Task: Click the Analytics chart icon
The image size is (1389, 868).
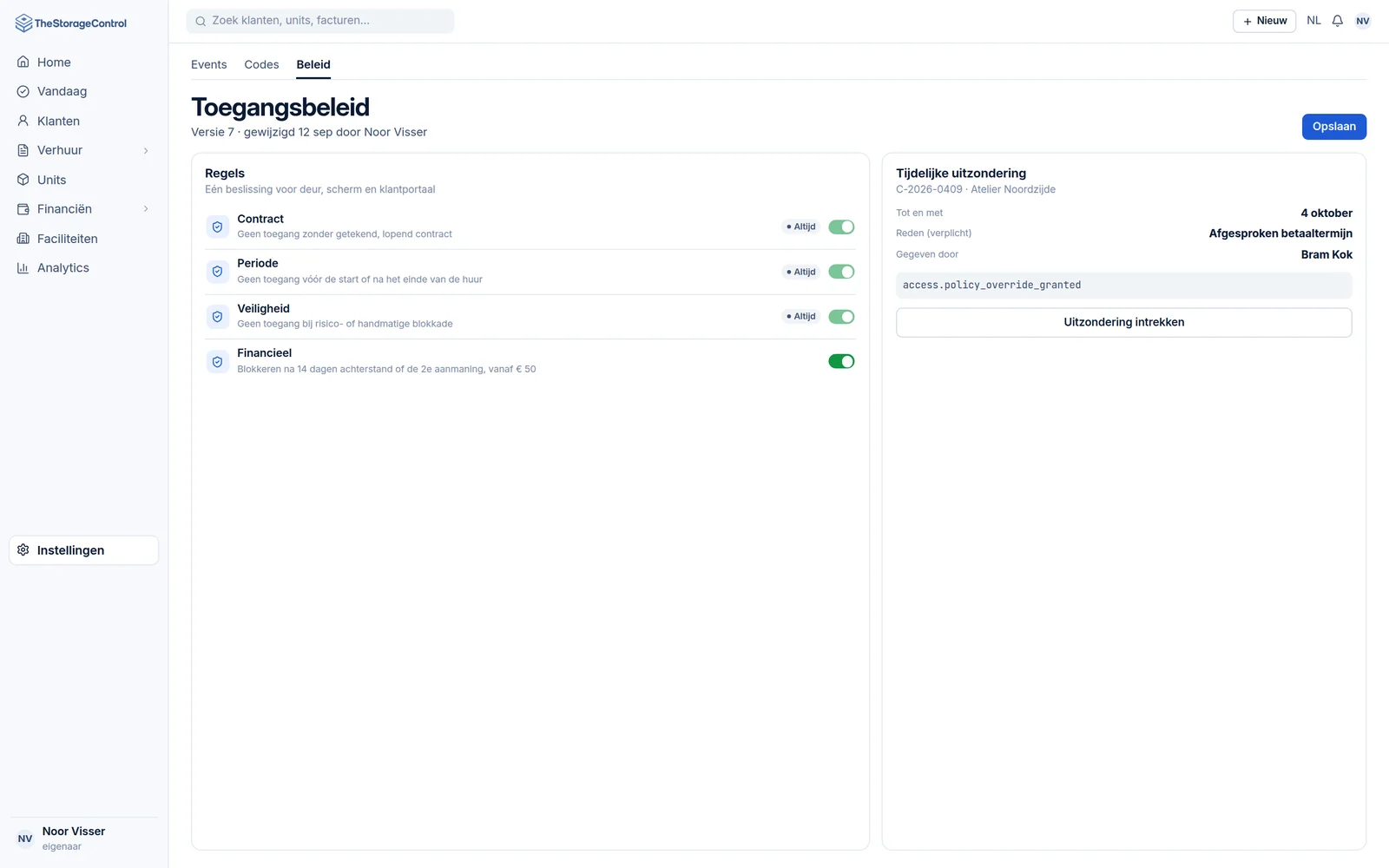Action: point(23,268)
